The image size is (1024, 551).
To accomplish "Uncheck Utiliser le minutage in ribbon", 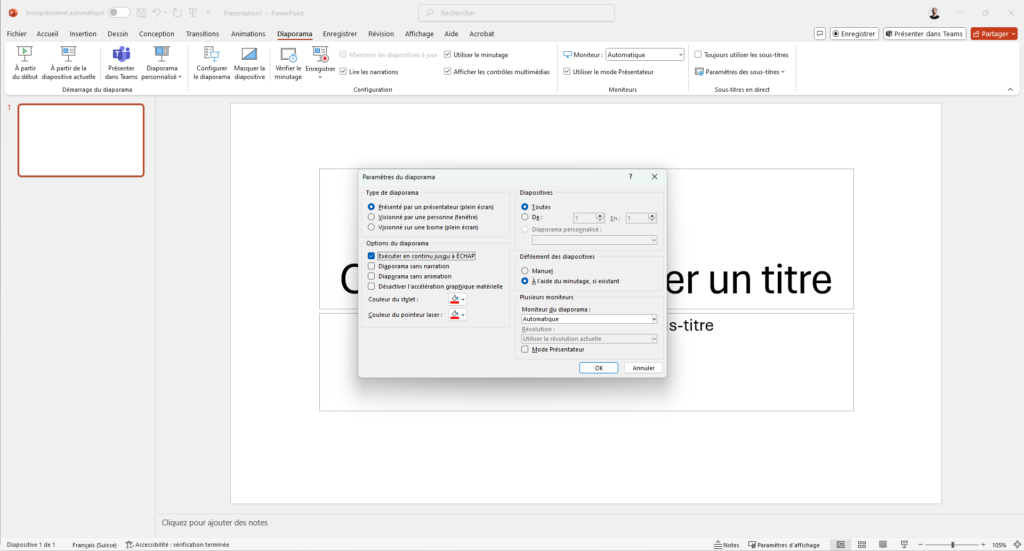I will click(447, 55).
